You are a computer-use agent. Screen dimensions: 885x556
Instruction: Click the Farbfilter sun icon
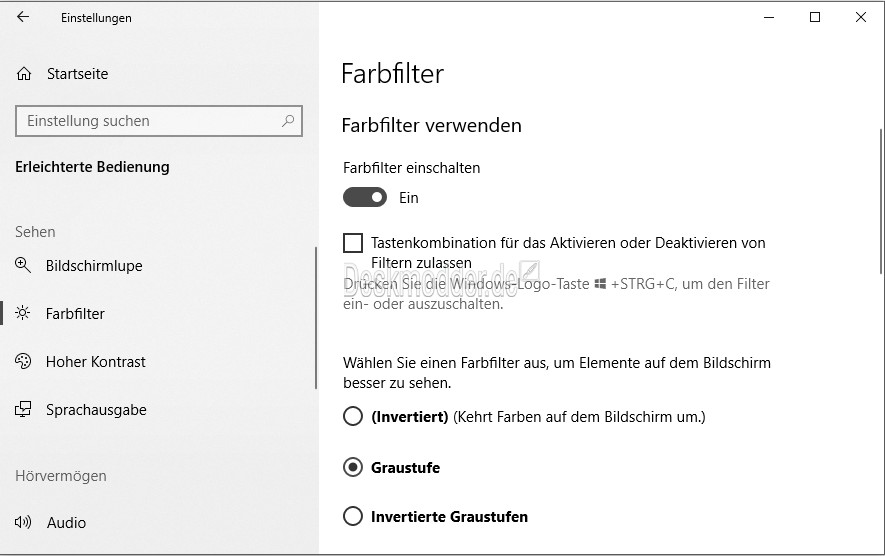coord(23,313)
